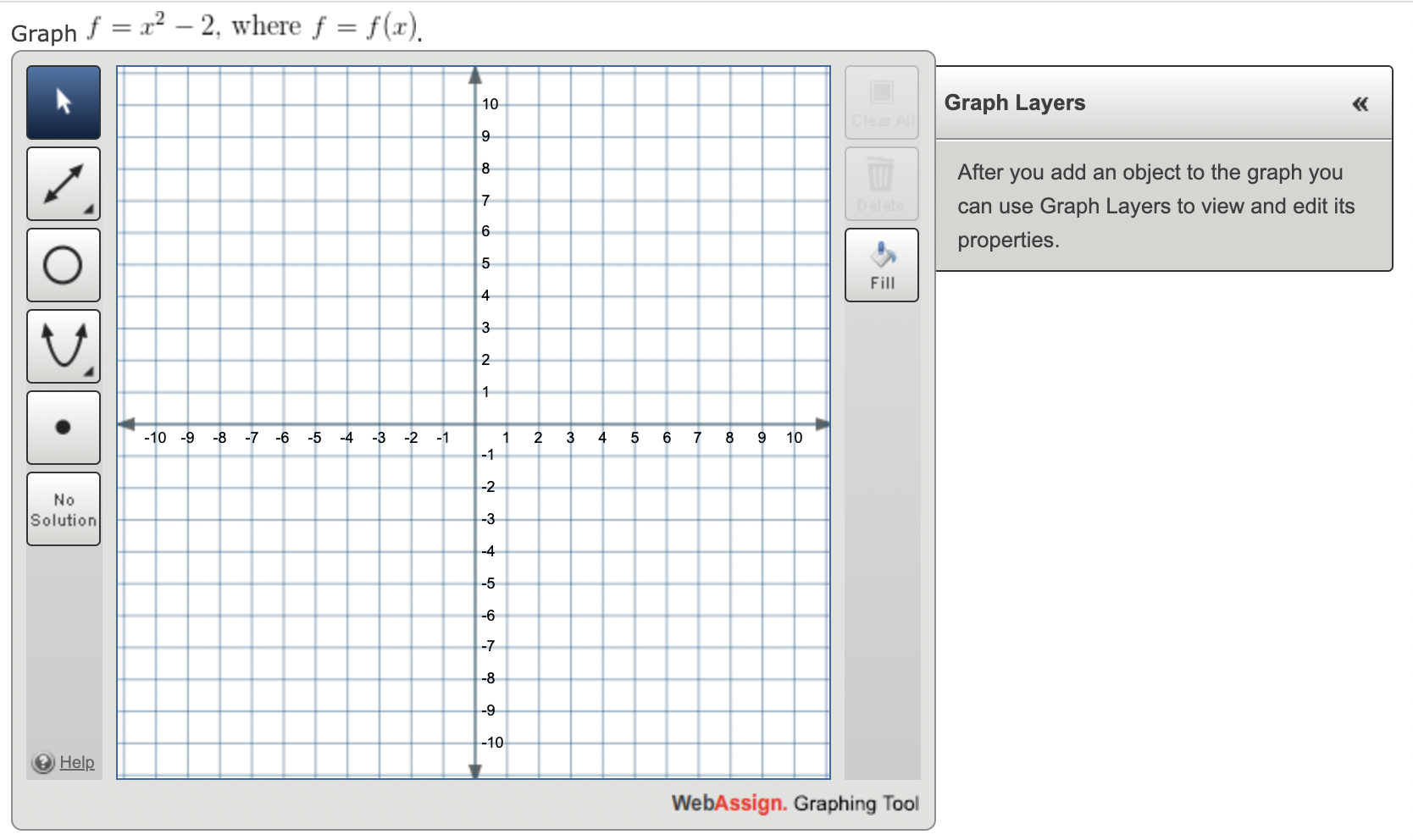Image resolution: width=1413 pixels, height=840 pixels.
Task: Select the parabola drawing tool
Action: [63, 345]
